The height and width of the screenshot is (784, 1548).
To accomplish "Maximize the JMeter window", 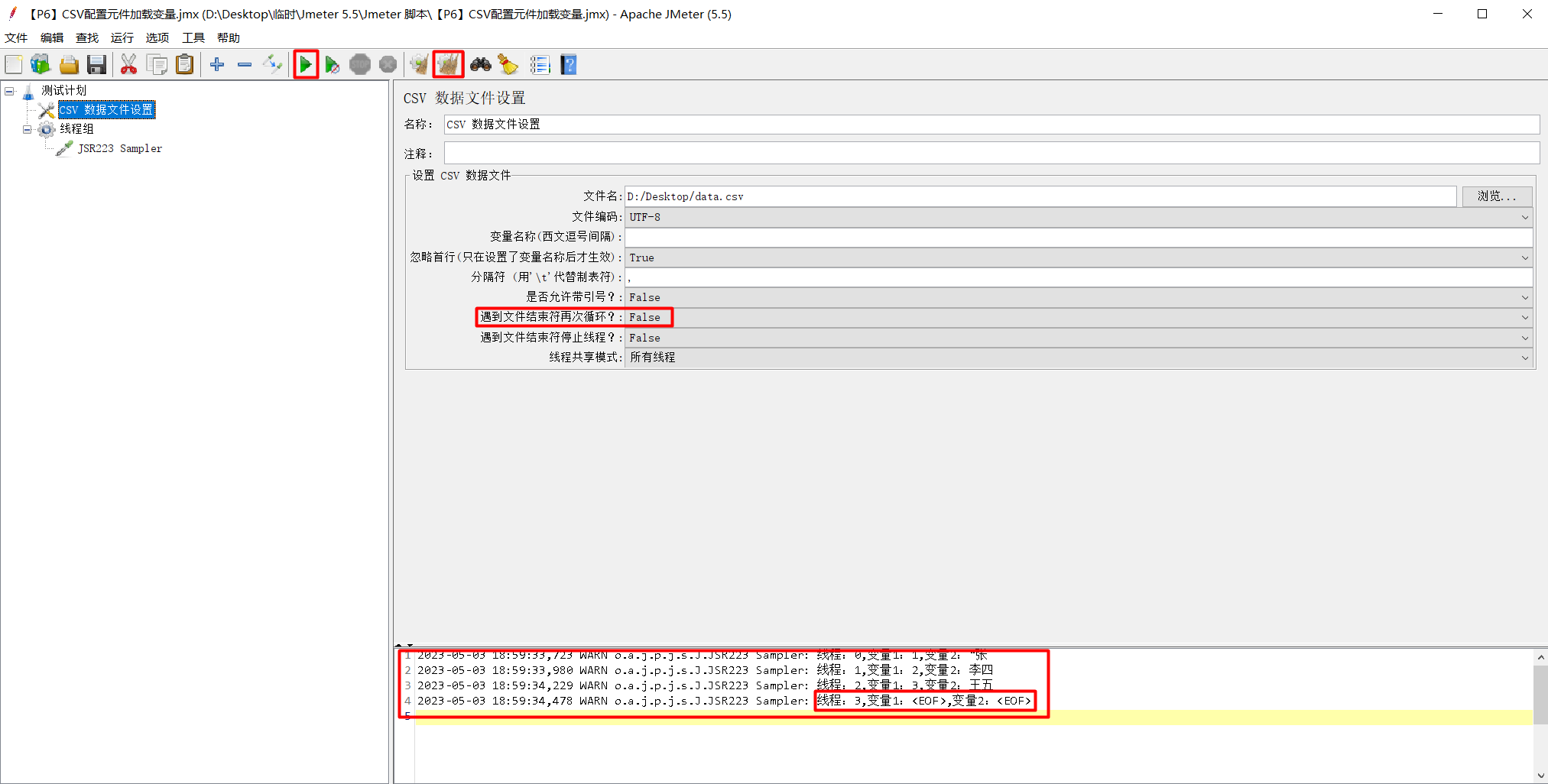I will (1482, 14).
